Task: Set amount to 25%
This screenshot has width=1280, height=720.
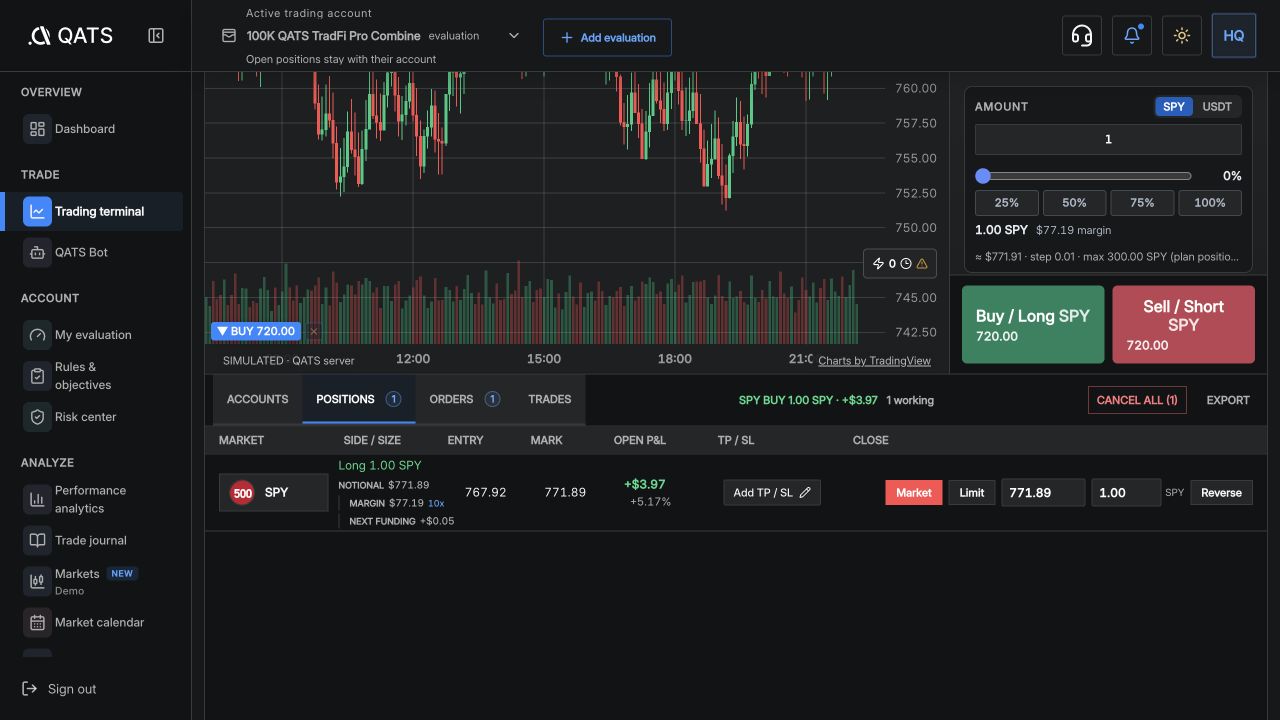Action: [x=1006, y=202]
